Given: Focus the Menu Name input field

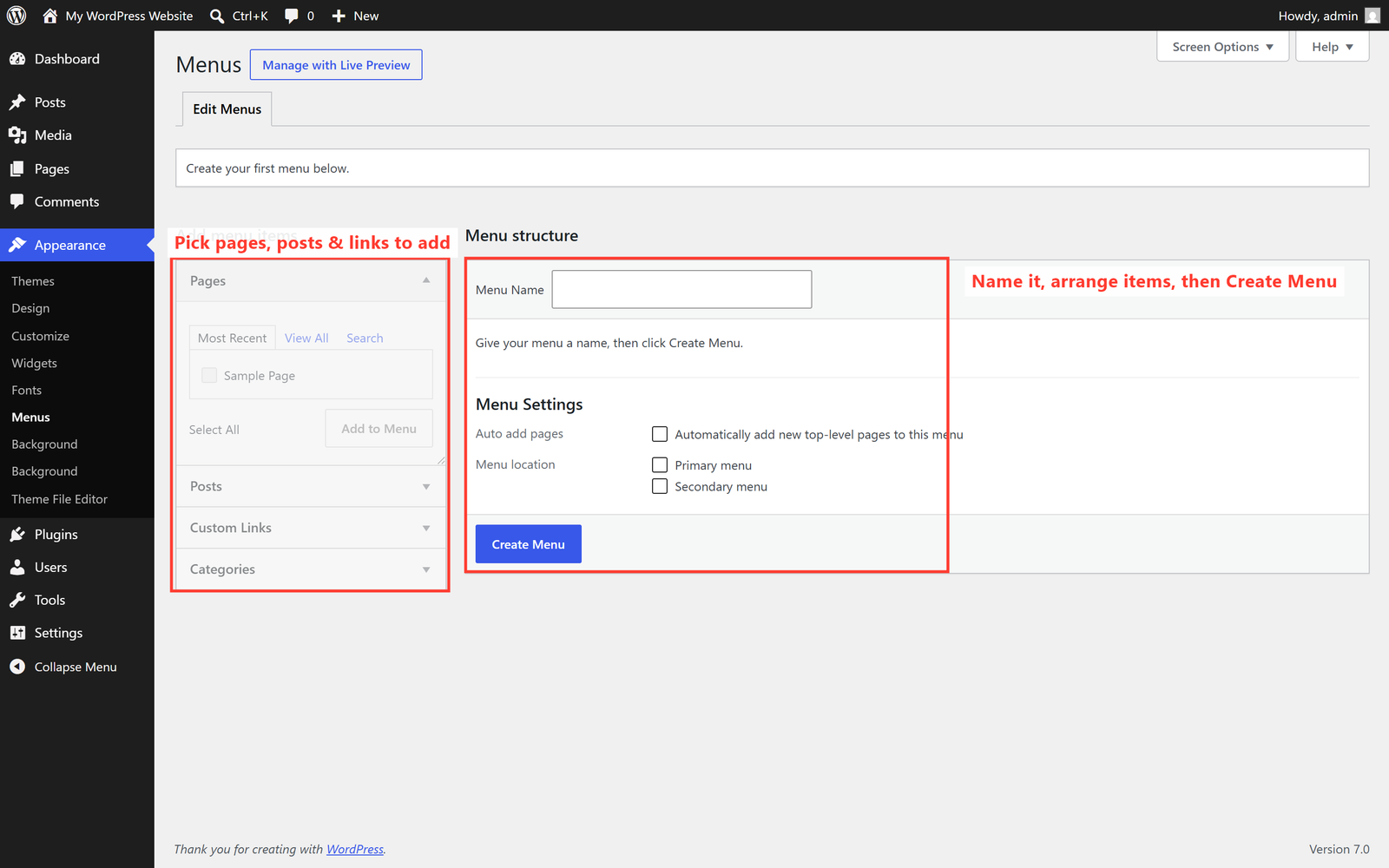Looking at the screenshot, I should click(x=681, y=289).
